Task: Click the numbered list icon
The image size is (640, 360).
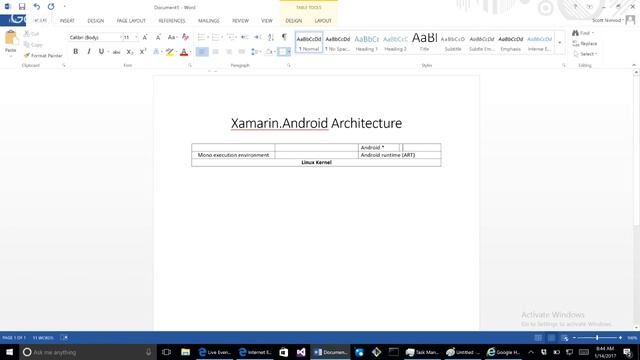Action: point(216,38)
